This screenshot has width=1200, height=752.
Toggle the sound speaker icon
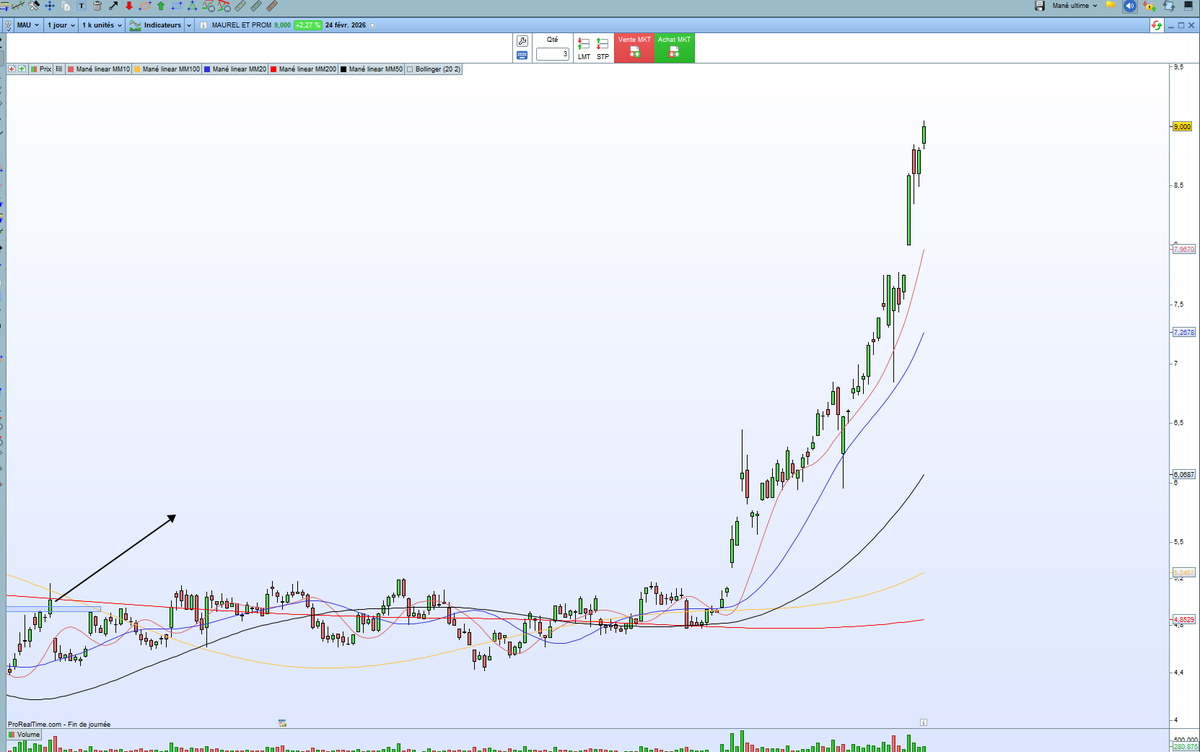tap(1130, 6)
